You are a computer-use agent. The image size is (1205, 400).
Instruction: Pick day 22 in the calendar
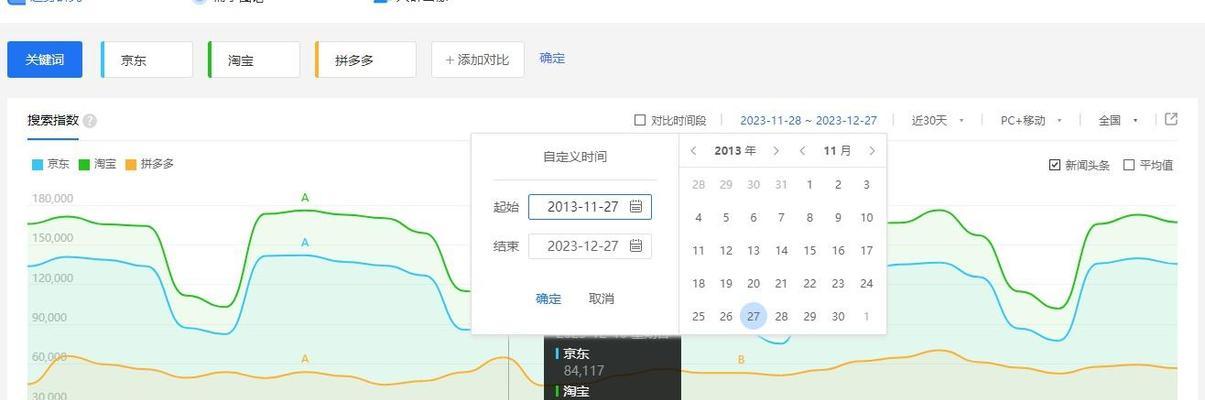point(809,283)
